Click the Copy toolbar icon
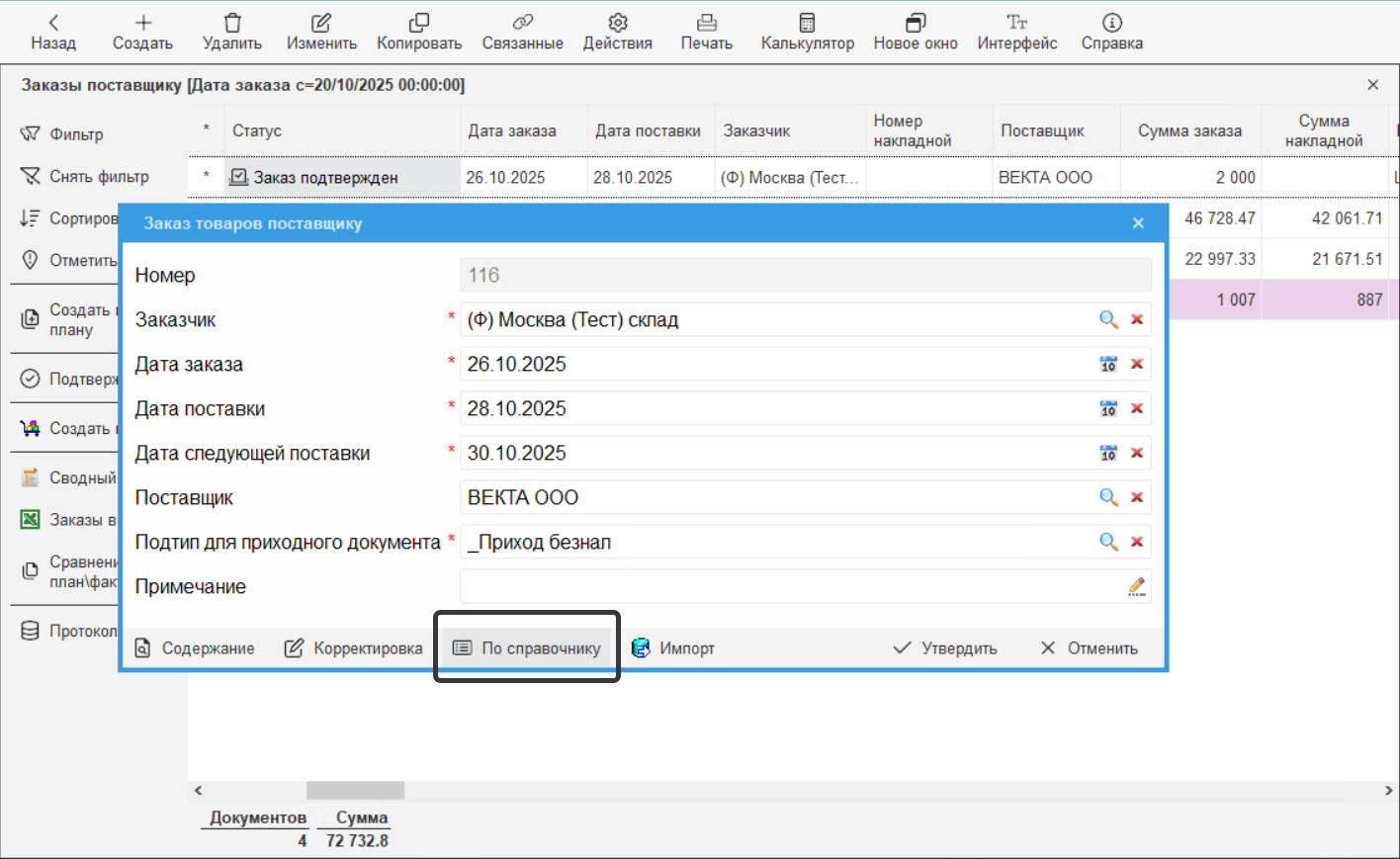The width and height of the screenshot is (1400, 859). [419, 23]
